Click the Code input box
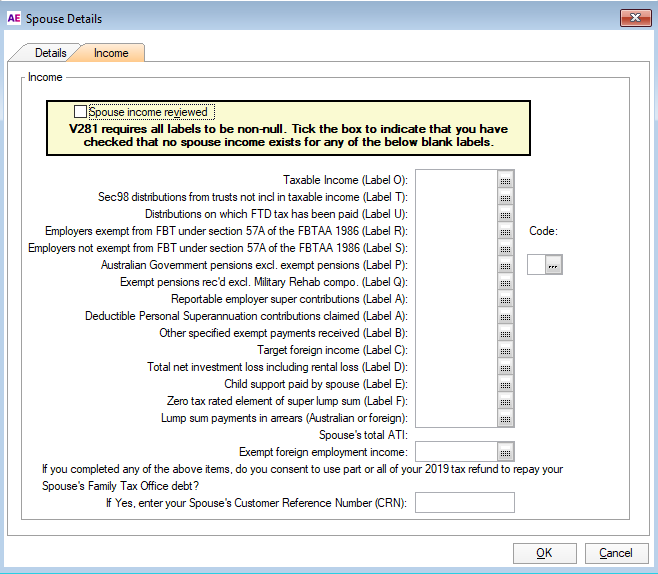The width and height of the screenshot is (658, 574). click(535, 264)
